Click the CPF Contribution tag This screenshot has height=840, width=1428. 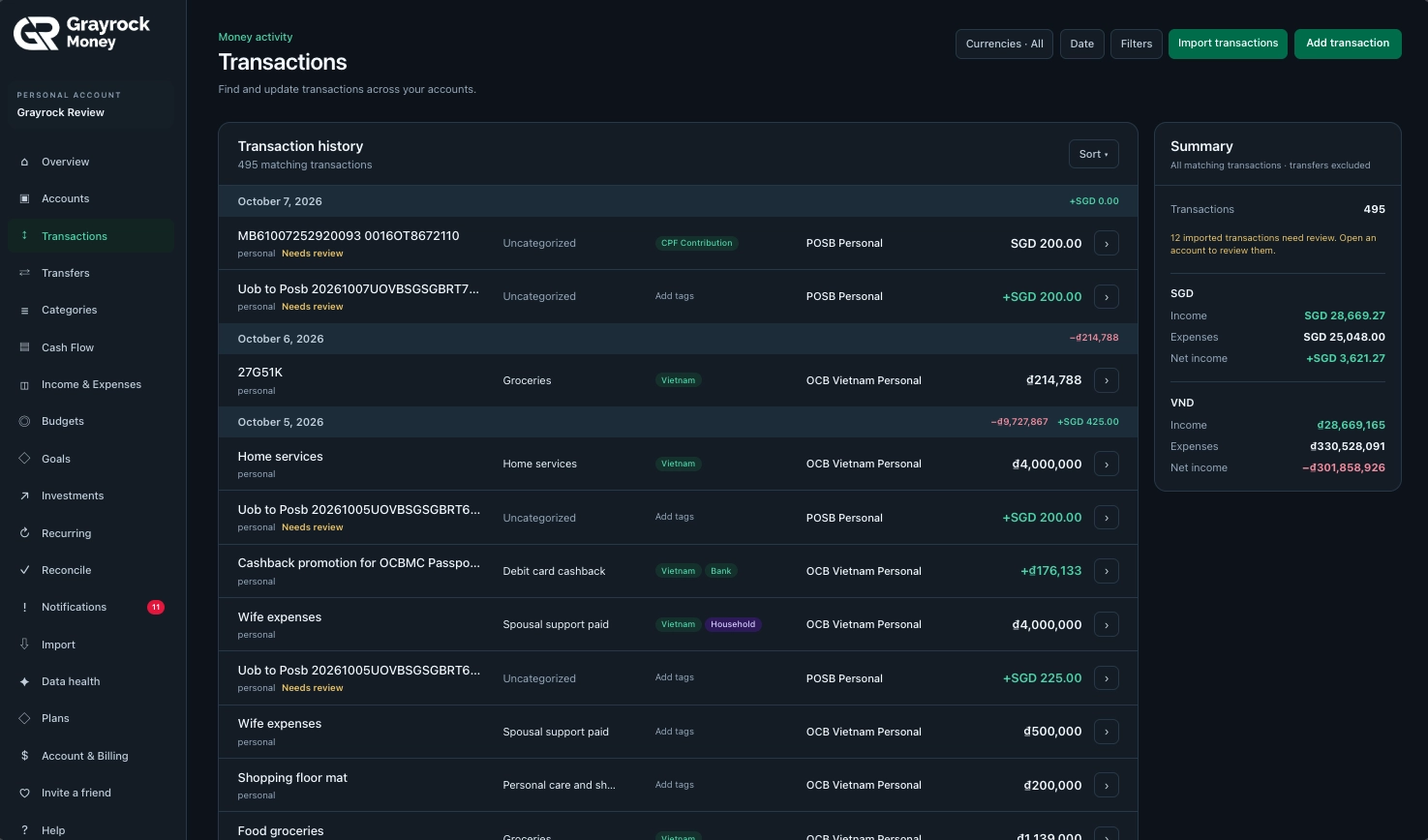click(697, 243)
